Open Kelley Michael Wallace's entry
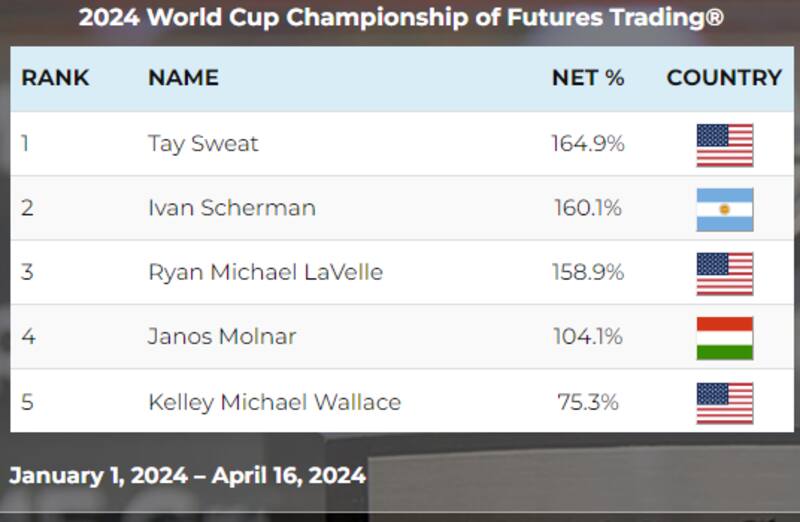Viewport: 800px width, 522px height. click(x=274, y=402)
